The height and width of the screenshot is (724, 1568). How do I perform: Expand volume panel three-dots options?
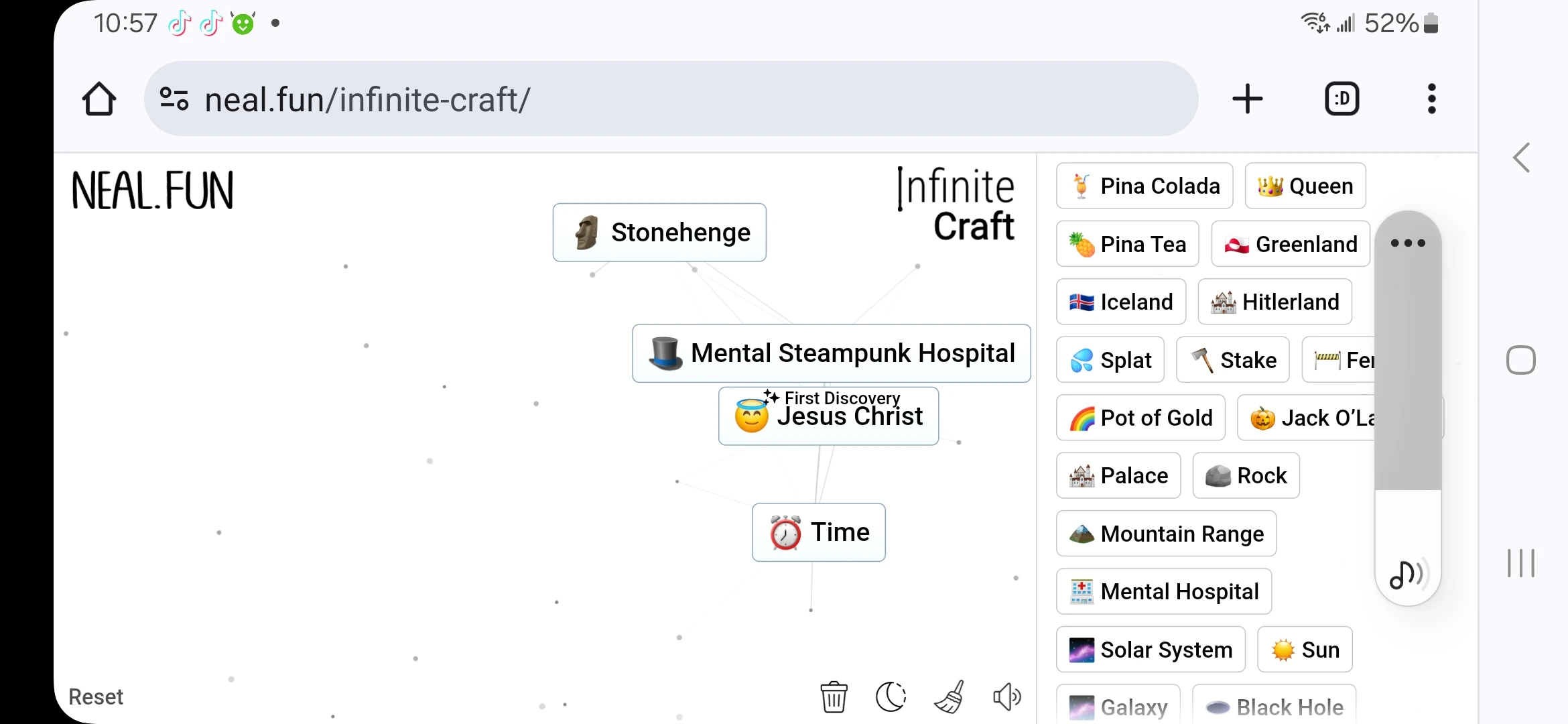click(x=1407, y=243)
